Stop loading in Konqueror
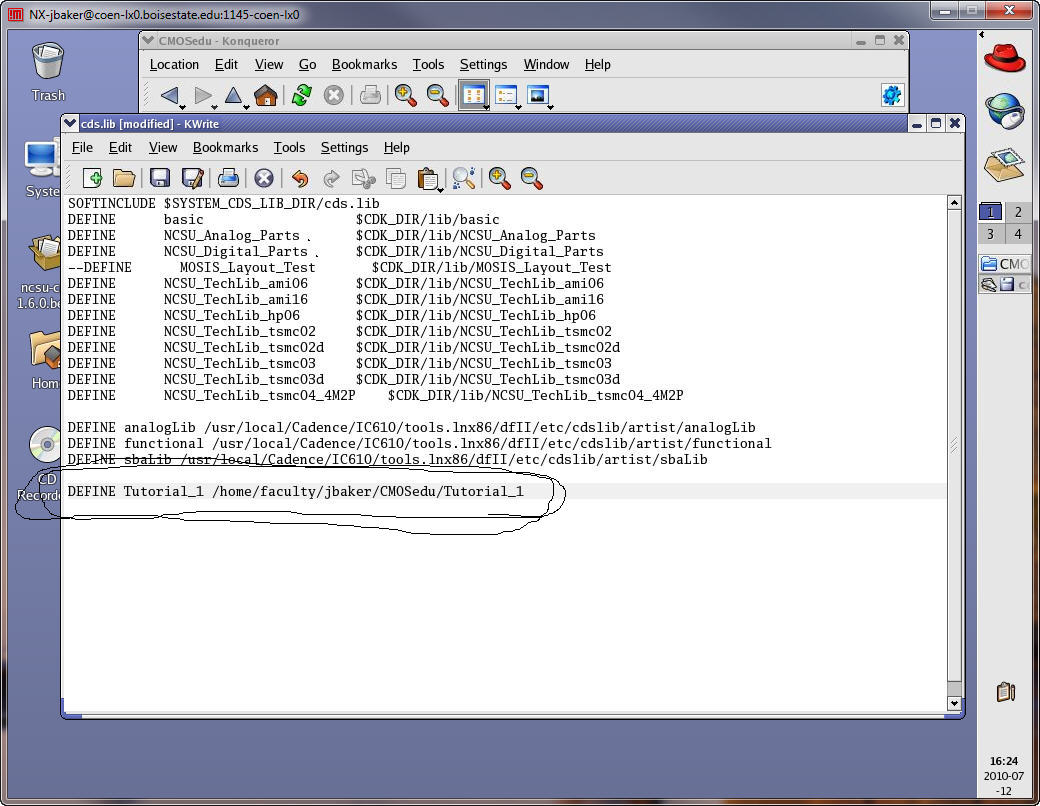The height and width of the screenshot is (806, 1040). click(334, 96)
